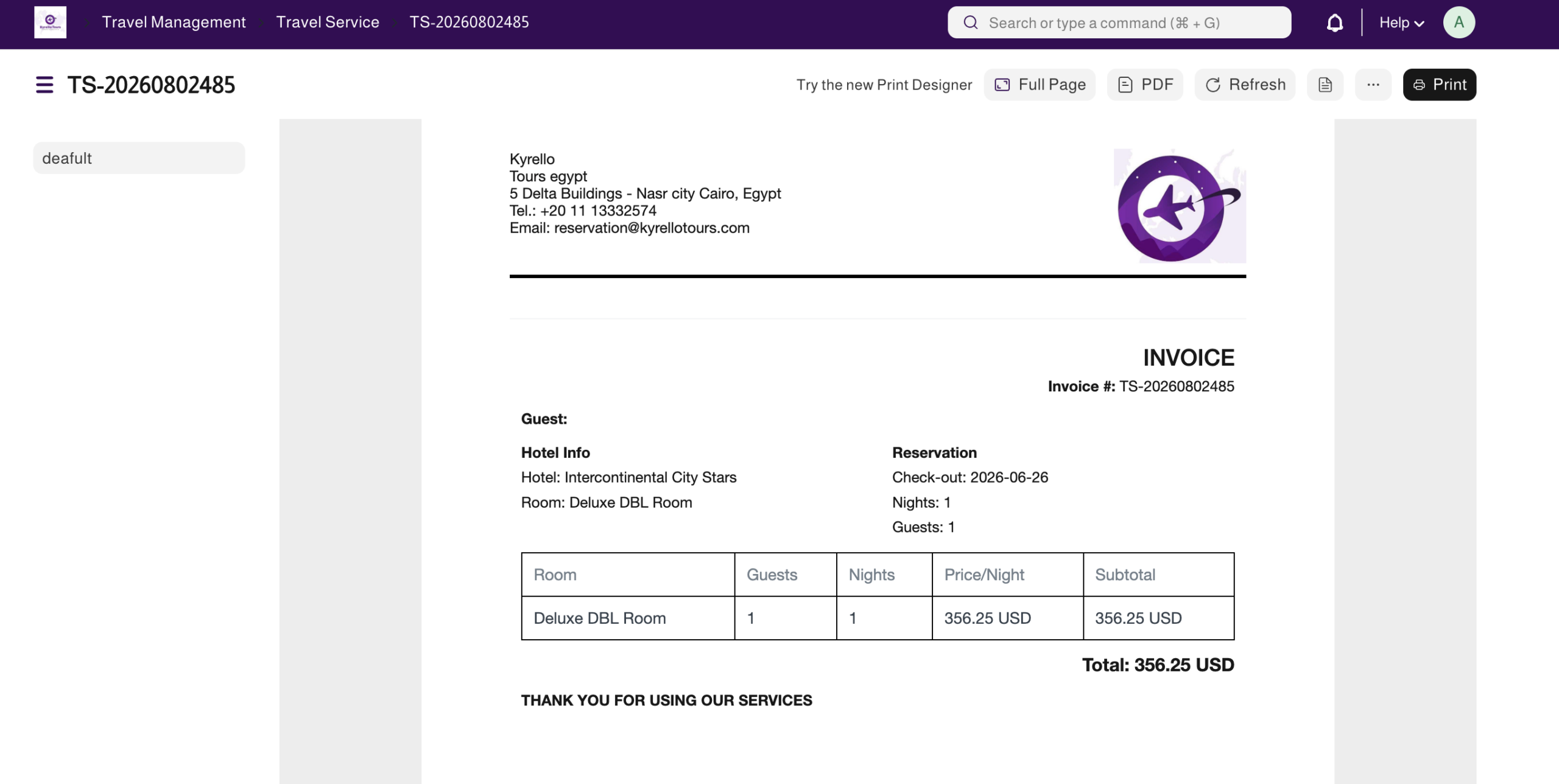1559x784 pixels.
Task: Open TS-20260802485 breadcrumb link
Action: tap(469, 23)
